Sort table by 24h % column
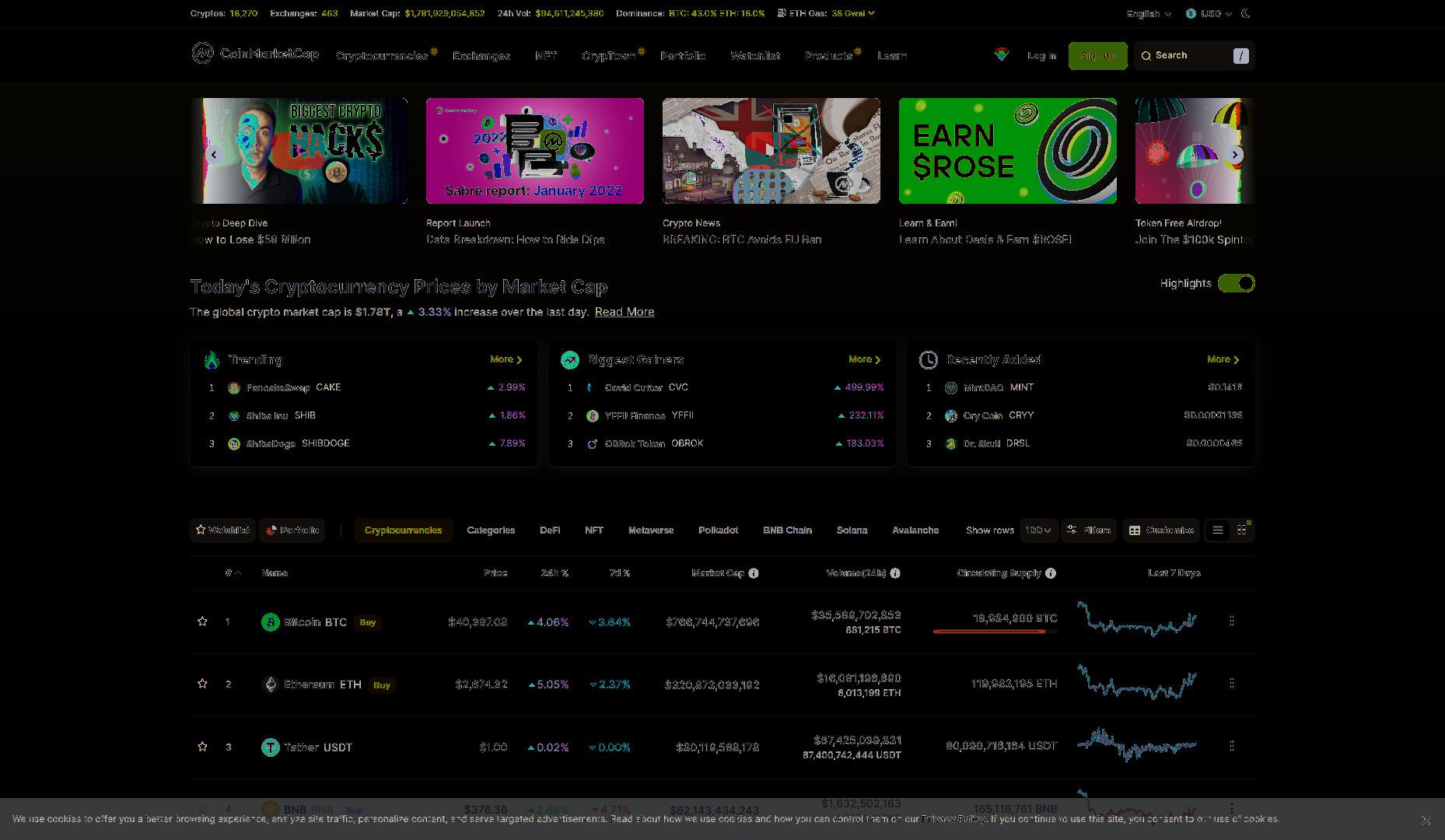Viewport: 1445px width, 840px height. point(555,573)
